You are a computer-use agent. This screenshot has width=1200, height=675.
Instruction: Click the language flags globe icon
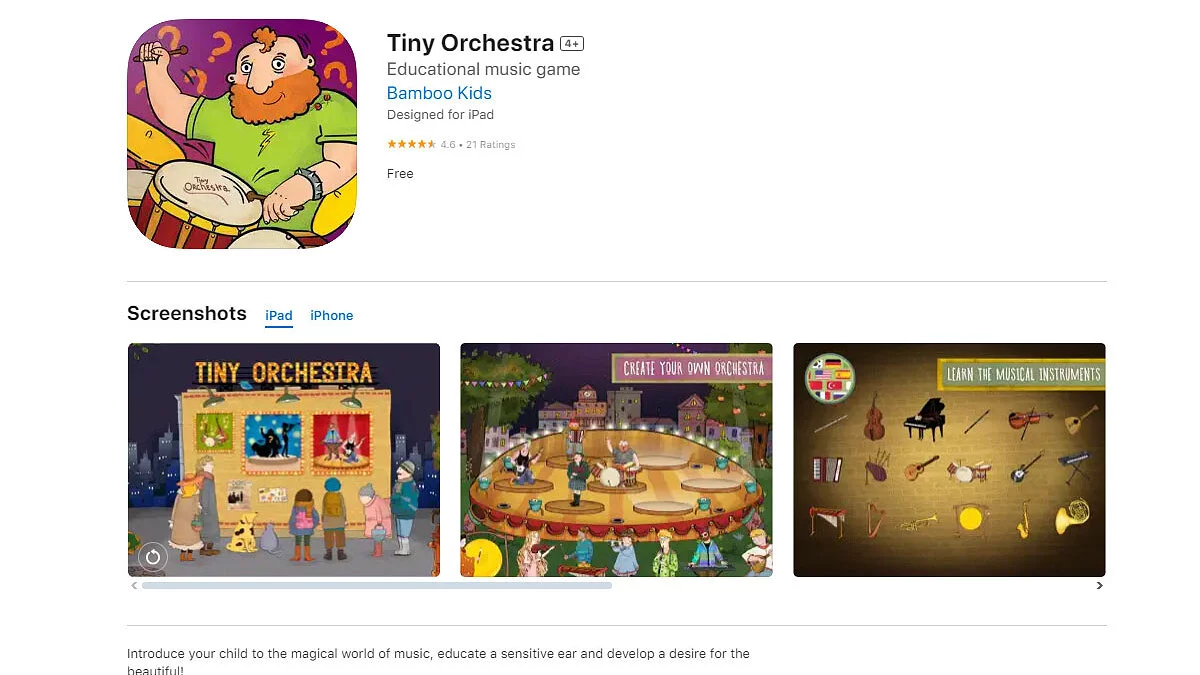[831, 379]
